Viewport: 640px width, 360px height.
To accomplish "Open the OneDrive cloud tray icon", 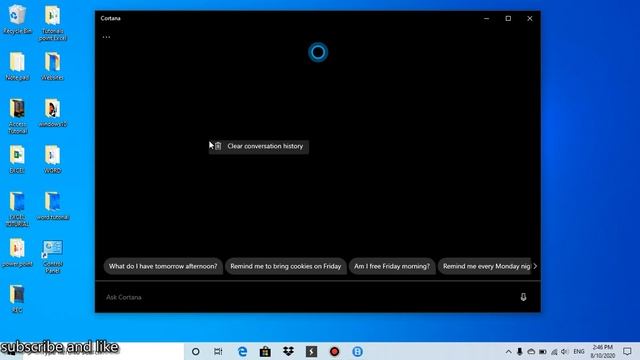I will pos(531,351).
